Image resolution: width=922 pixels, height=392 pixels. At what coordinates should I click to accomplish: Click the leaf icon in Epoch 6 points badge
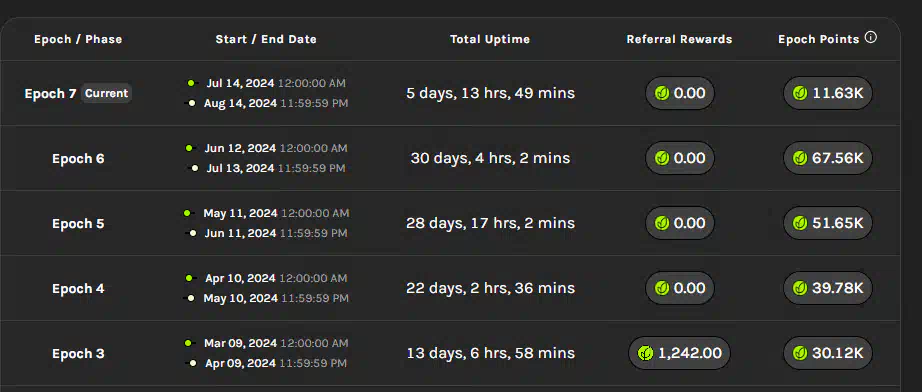800,158
